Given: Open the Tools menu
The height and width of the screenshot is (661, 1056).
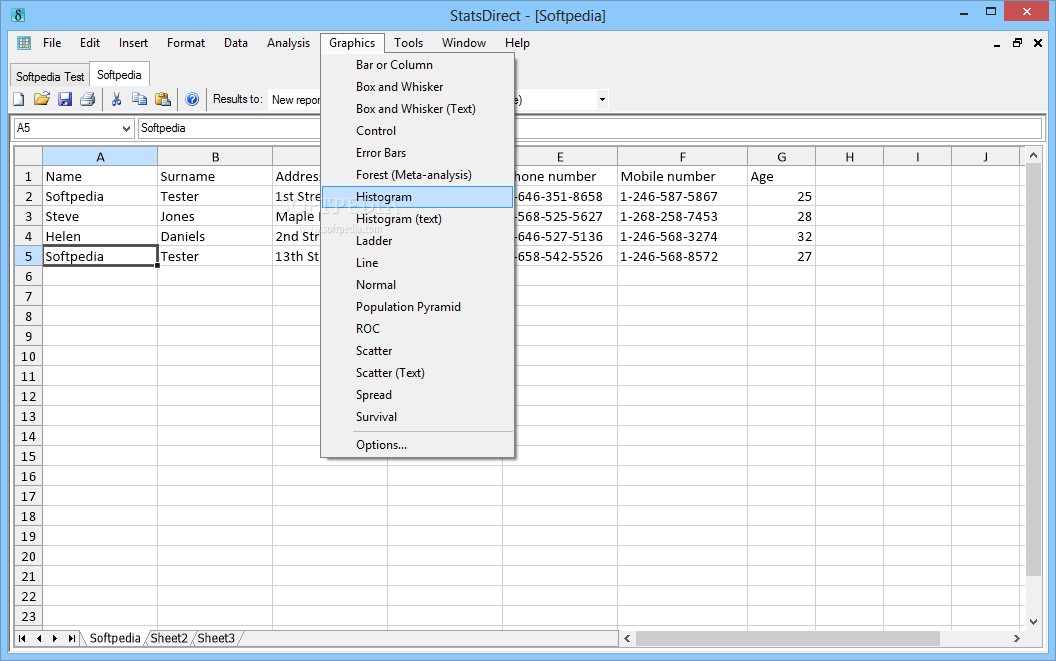Looking at the screenshot, I should coord(409,43).
